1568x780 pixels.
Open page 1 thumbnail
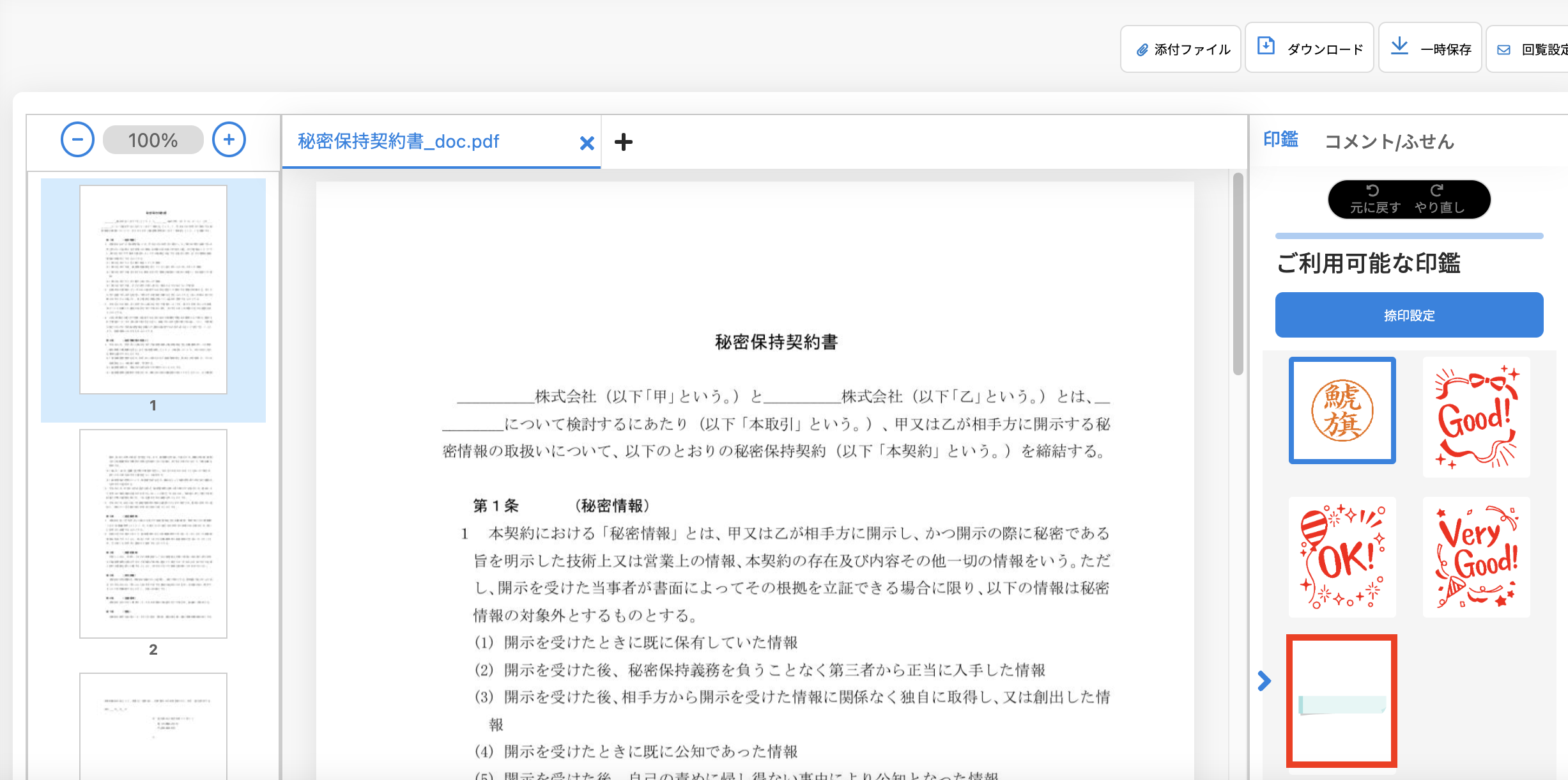(153, 290)
